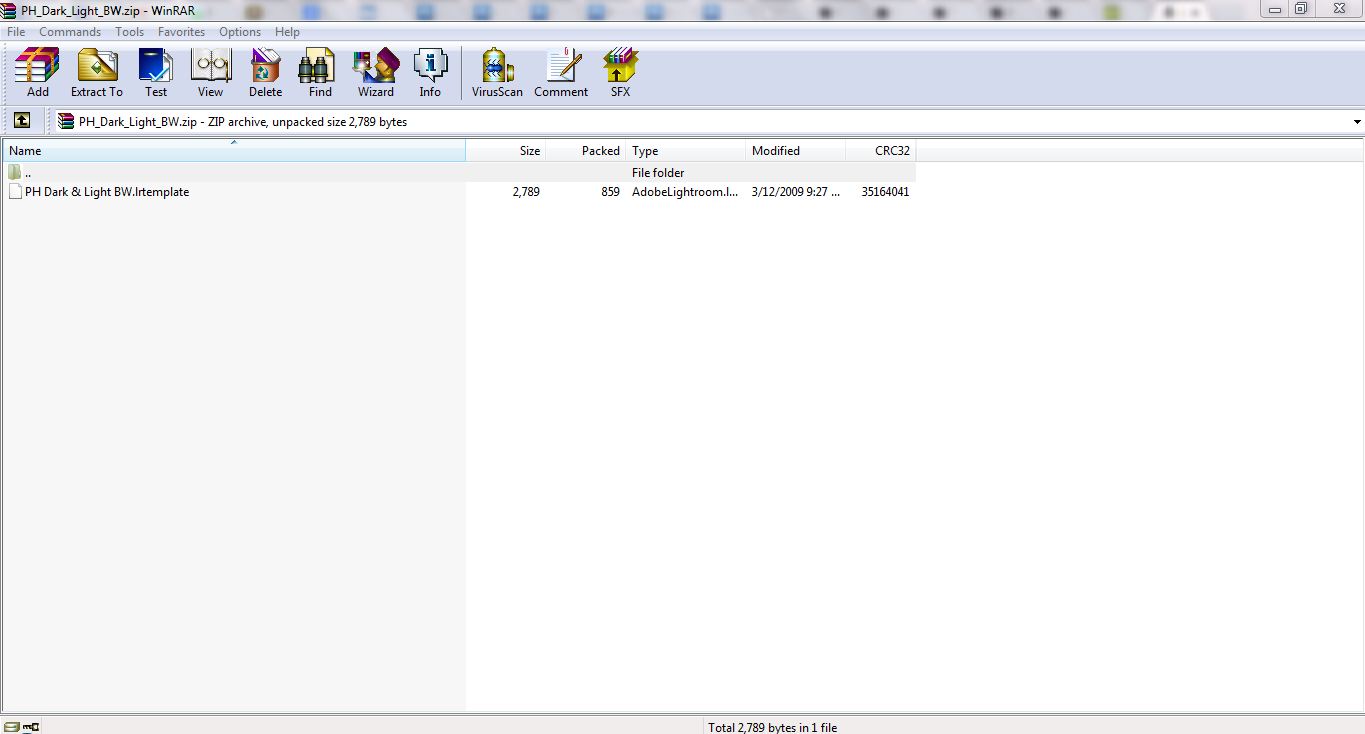Click the Add archive toolbar icon
The width and height of the screenshot is (1365, 734).
pos(37,73)
